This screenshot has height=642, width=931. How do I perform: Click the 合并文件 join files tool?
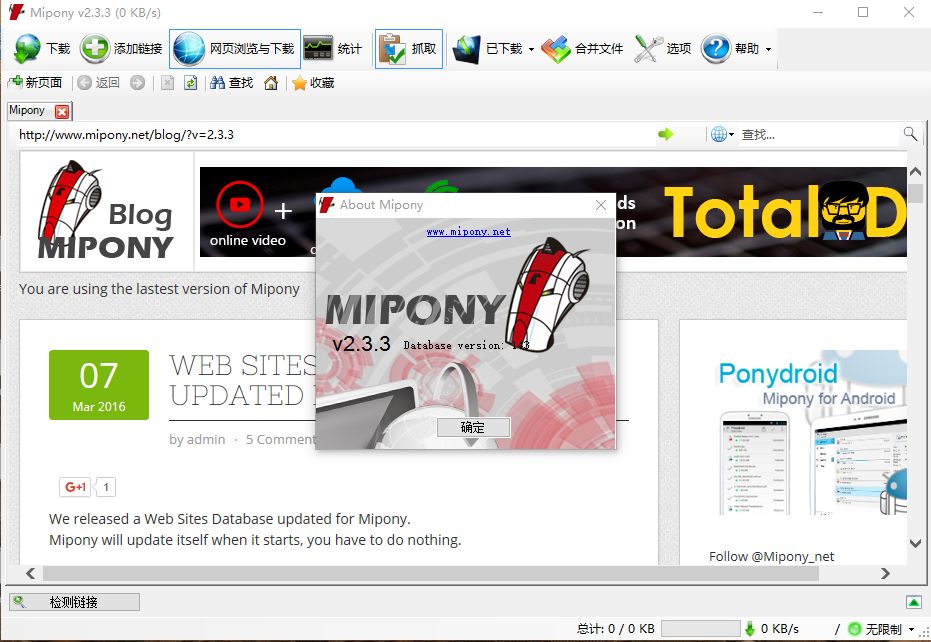[582, 49]
